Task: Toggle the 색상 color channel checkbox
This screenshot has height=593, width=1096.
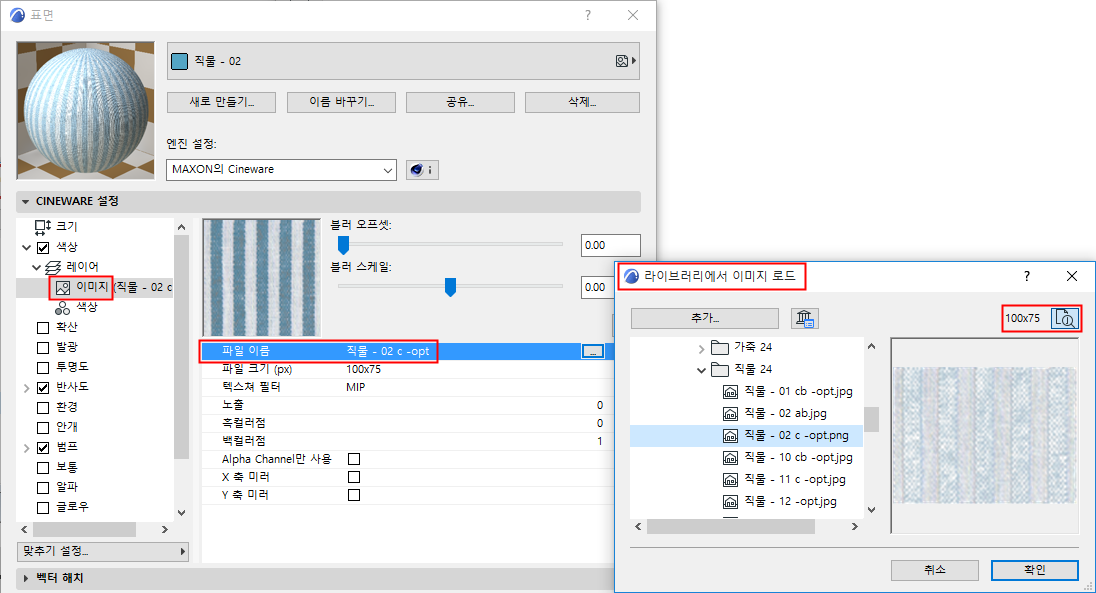Action: pyautogui.click(x=43, y=248)
